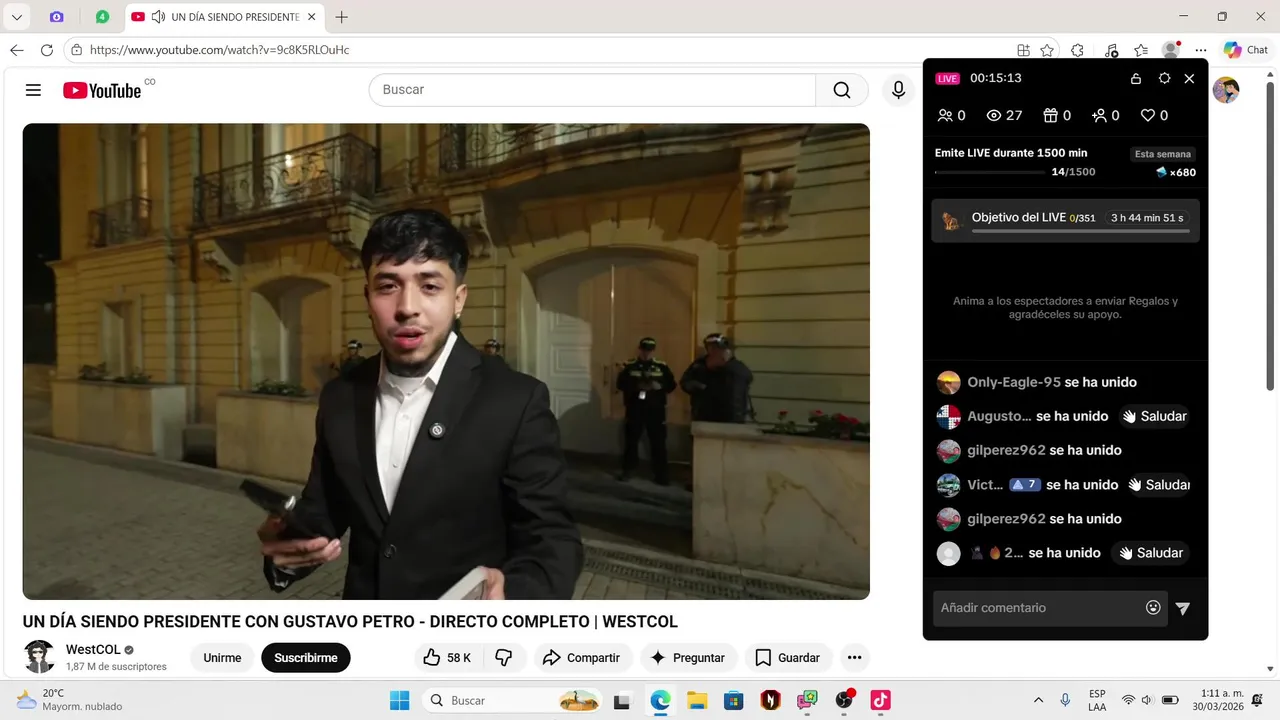The image size is (1280, 720).
Task: Click the video player frame
Action: (446, 361)
